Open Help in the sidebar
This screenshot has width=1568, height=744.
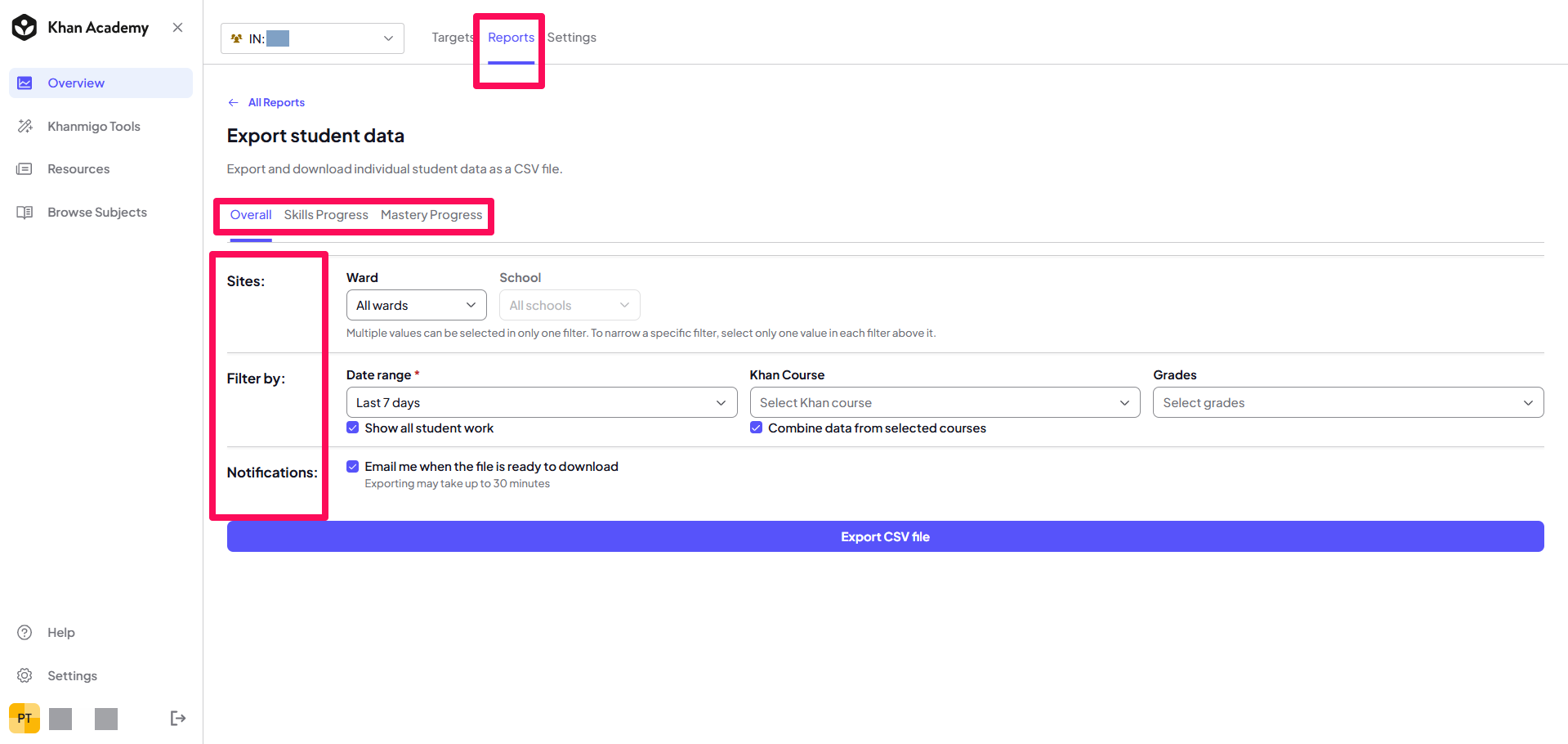(x=101, y=633)
